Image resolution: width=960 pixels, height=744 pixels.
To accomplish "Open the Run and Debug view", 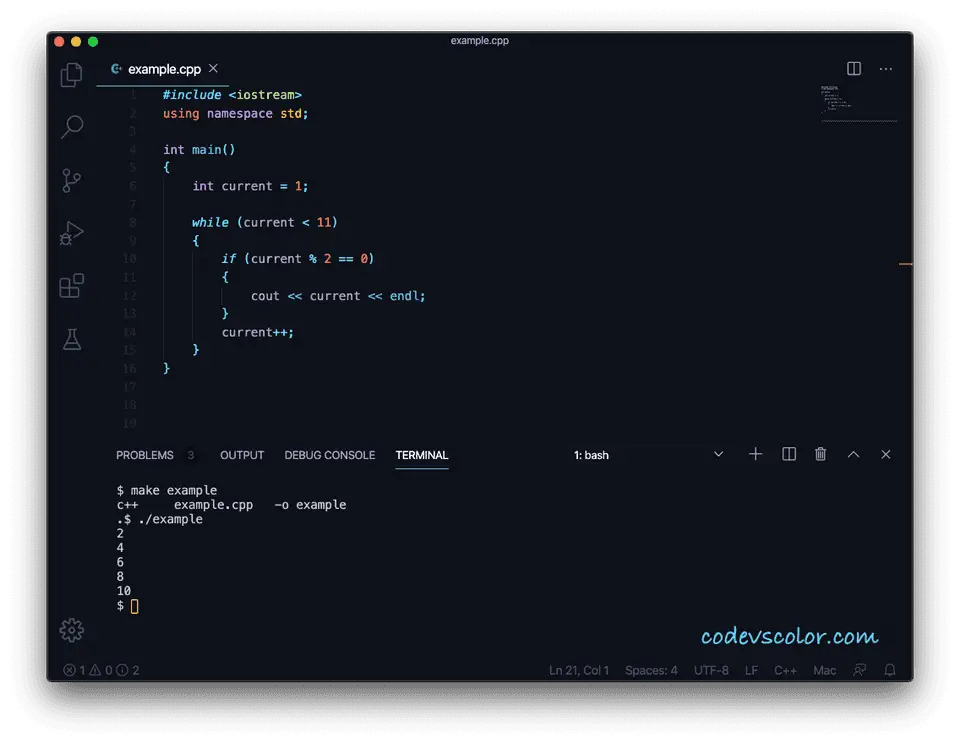I will pyautogui.click(x=72, y=233).
